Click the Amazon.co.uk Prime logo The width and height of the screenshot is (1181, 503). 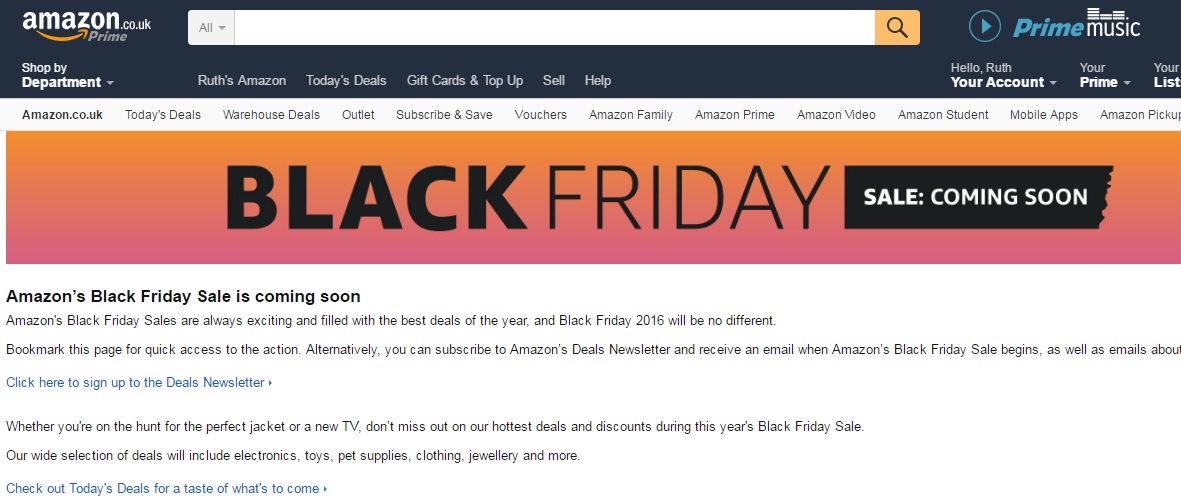(86, 26)
